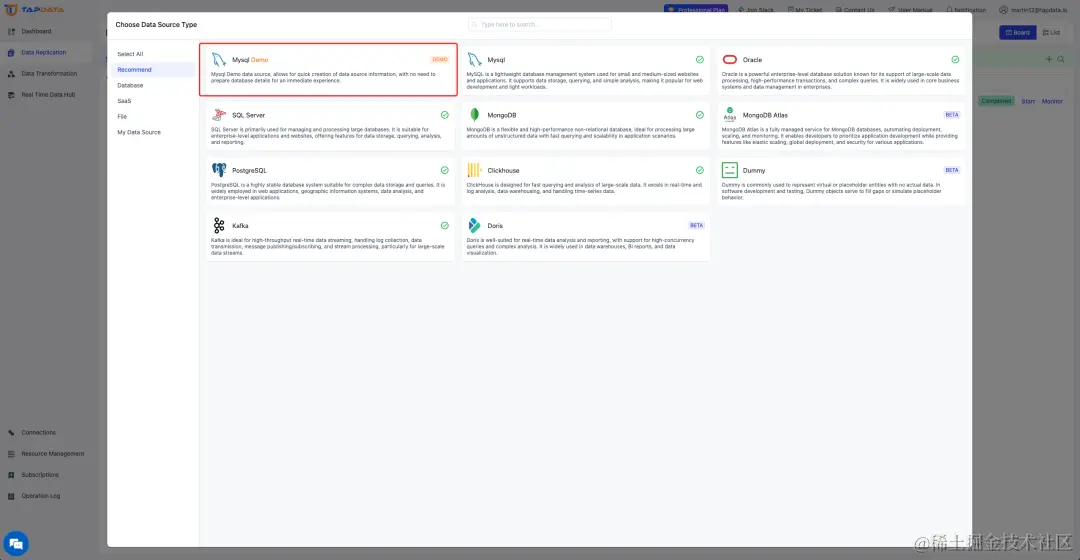
Task: Click the MongoDB card green check mark
Action: [700, 115]
